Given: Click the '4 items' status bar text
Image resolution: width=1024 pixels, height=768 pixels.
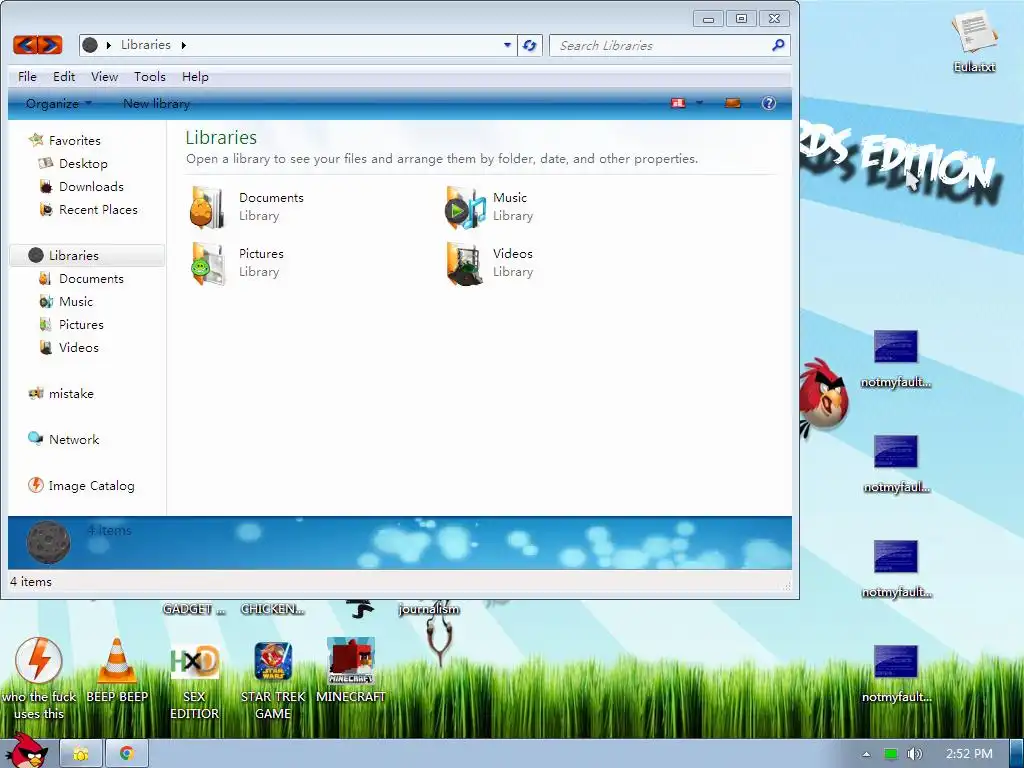Looking at the screenshot, I should 31,581.
